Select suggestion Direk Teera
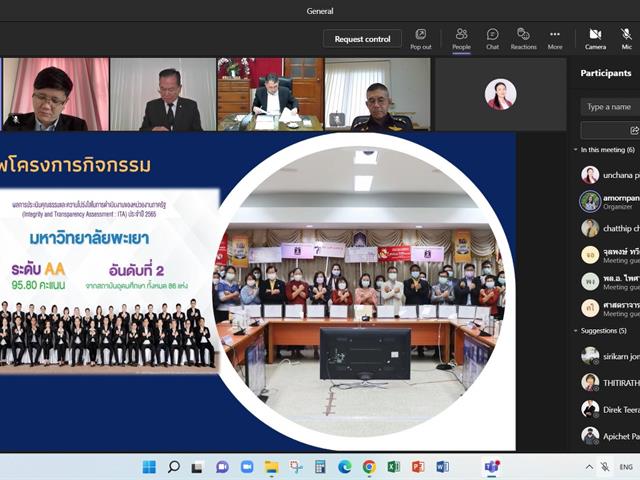 (x=610, y=409)
